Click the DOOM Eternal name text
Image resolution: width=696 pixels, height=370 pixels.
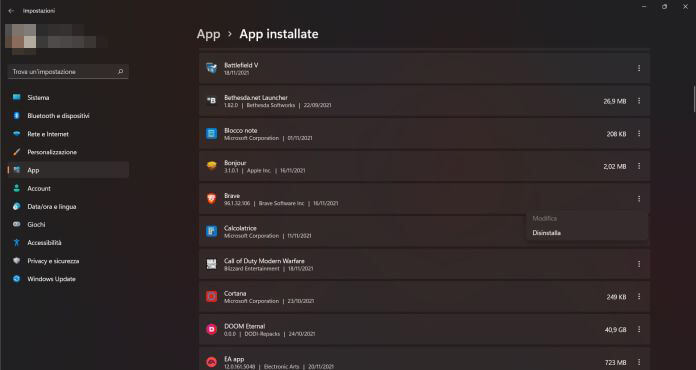click(x=245, y=326)
